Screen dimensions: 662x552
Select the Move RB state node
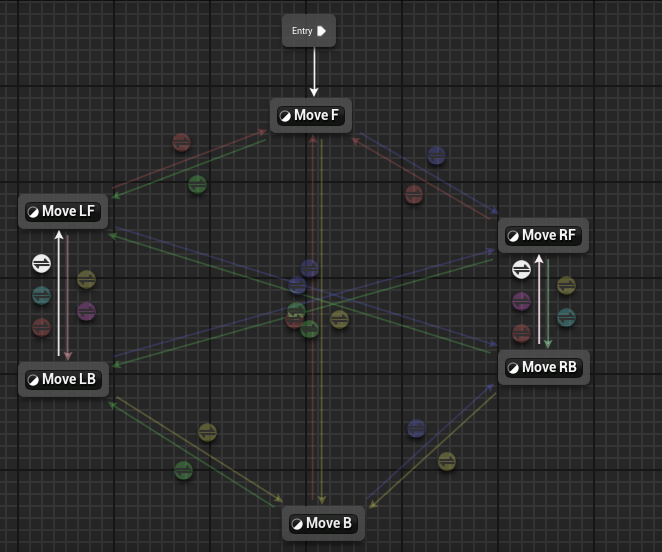click(544, 367)
